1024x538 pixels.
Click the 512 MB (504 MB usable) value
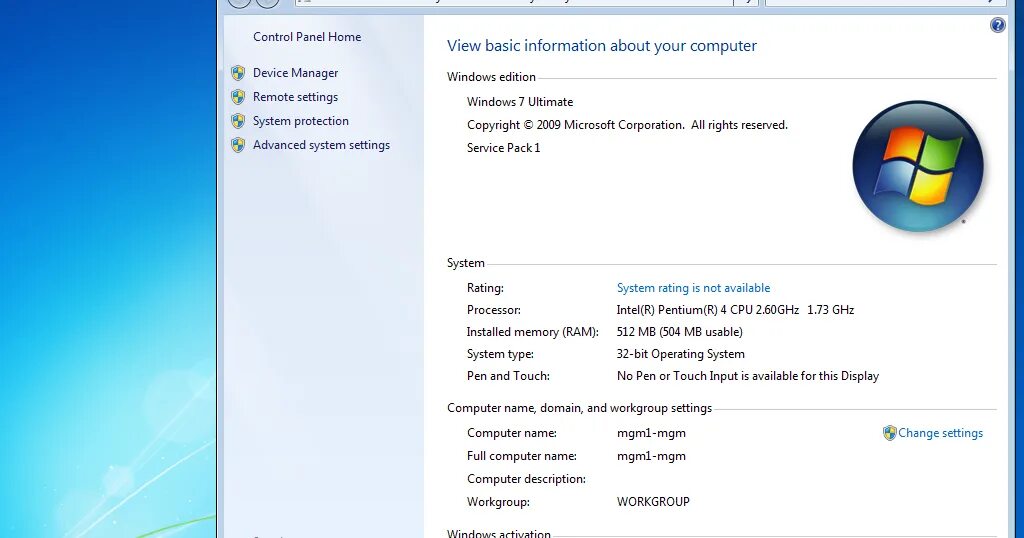[679, 332]
